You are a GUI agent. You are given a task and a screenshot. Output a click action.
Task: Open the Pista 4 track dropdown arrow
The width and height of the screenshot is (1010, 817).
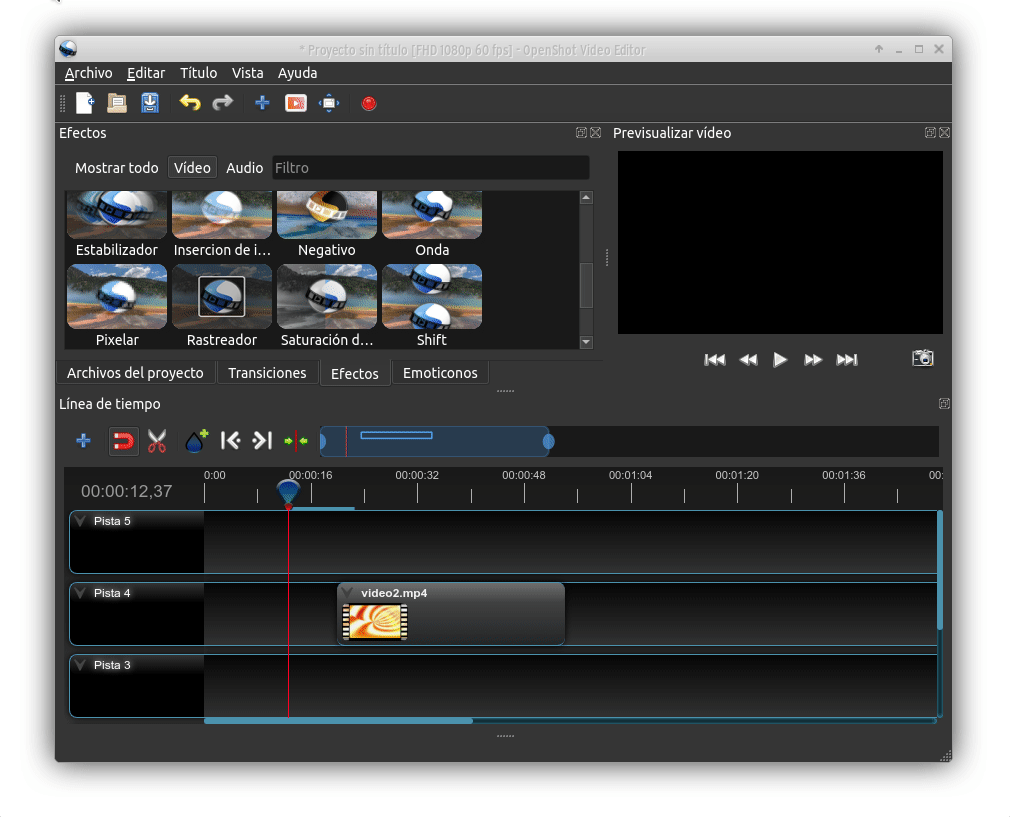[x=80, y=593]
